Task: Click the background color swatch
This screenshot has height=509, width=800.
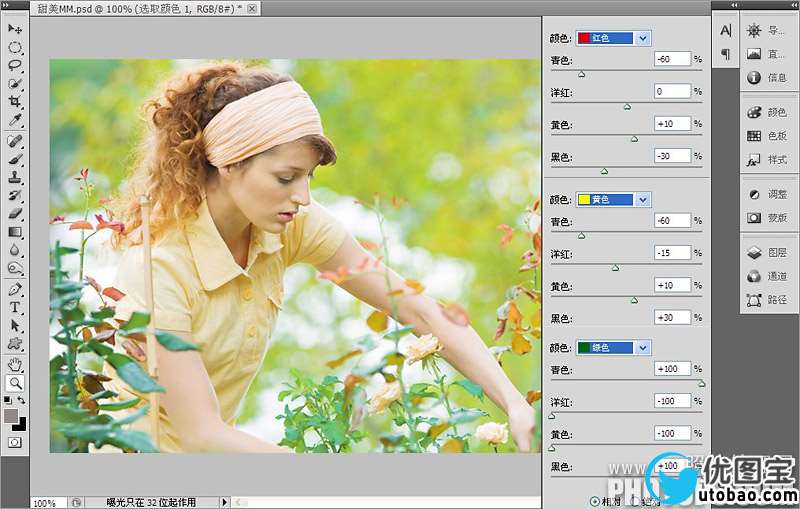Action: (21, 425)
